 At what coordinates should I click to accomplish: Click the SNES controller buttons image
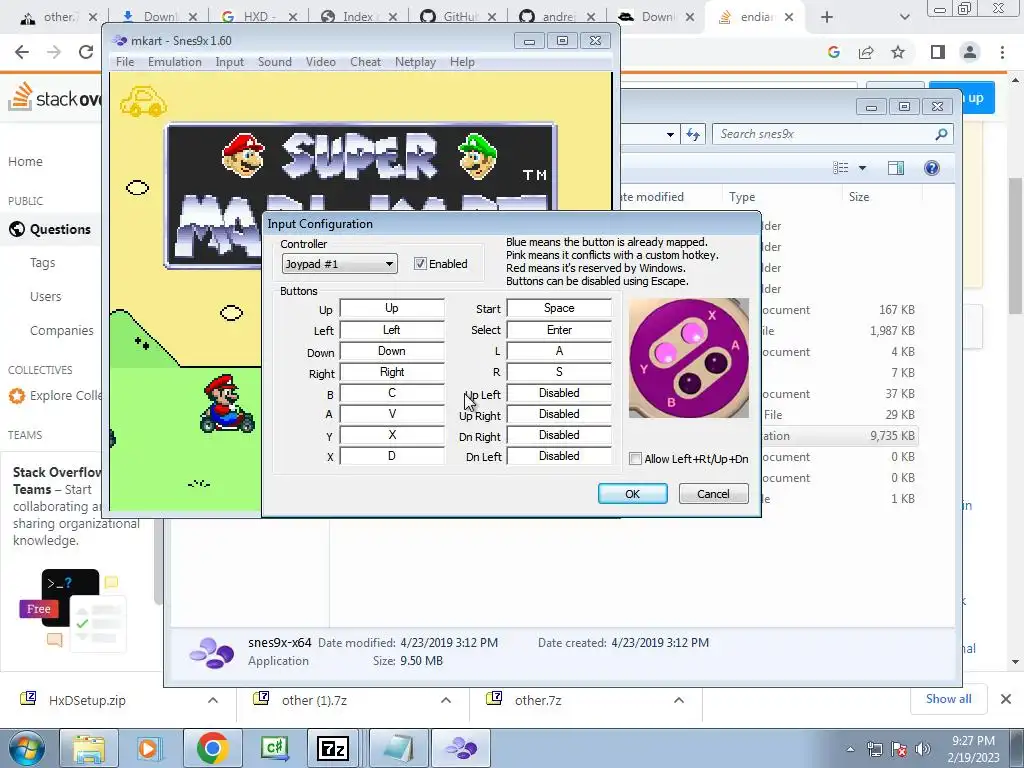tap(689, 358)
